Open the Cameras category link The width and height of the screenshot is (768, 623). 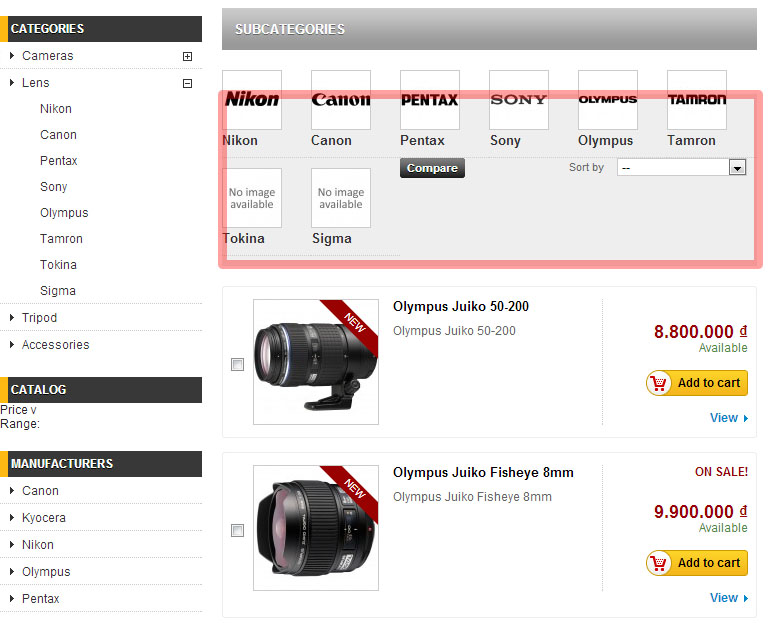[x=48, y=56]
